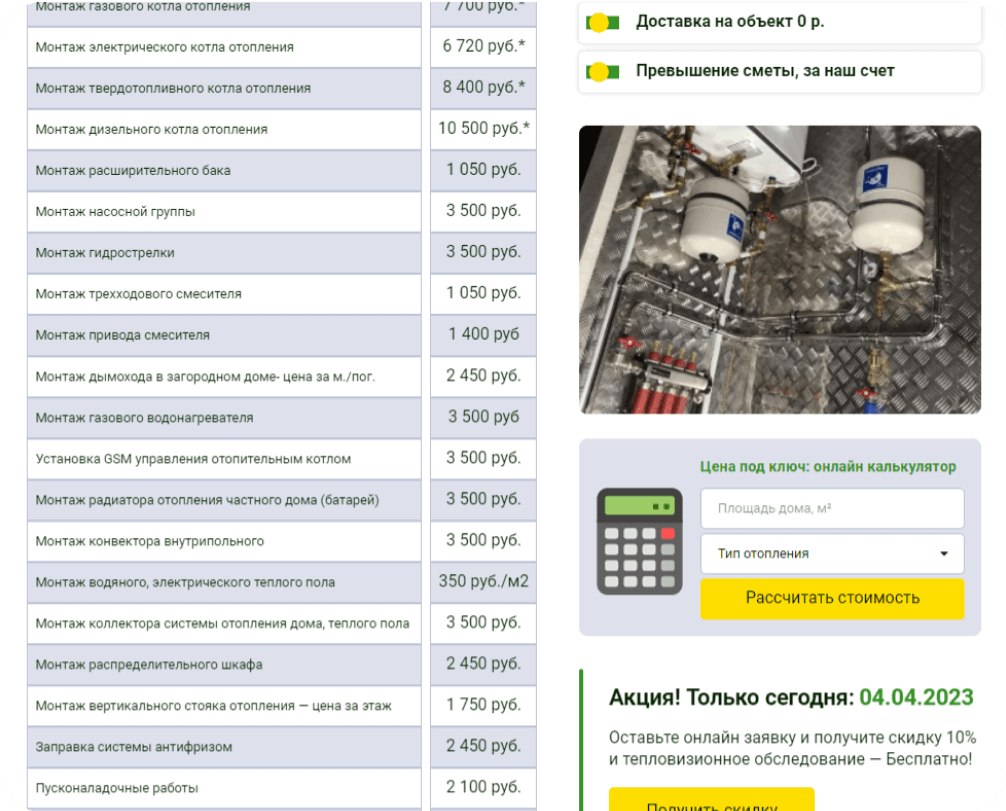Click the "10 500 руб.*" diesel boiler price

tap(483, 128)
